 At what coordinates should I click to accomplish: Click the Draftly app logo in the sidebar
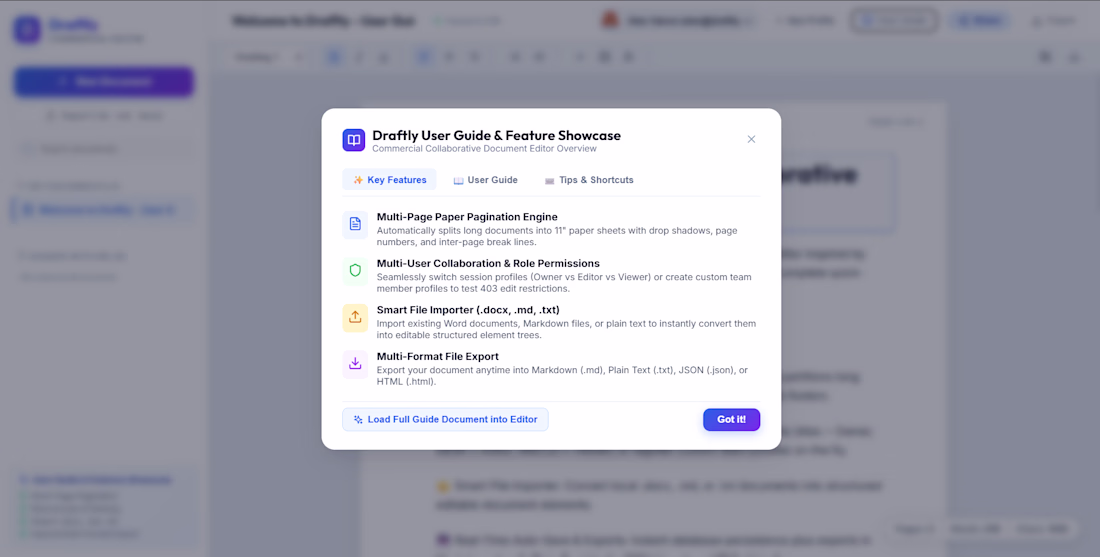point(27,30)
